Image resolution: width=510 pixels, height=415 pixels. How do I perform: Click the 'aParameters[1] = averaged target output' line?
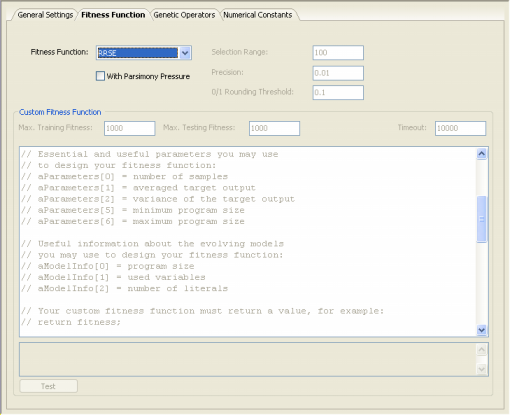[x=138, y=188]
